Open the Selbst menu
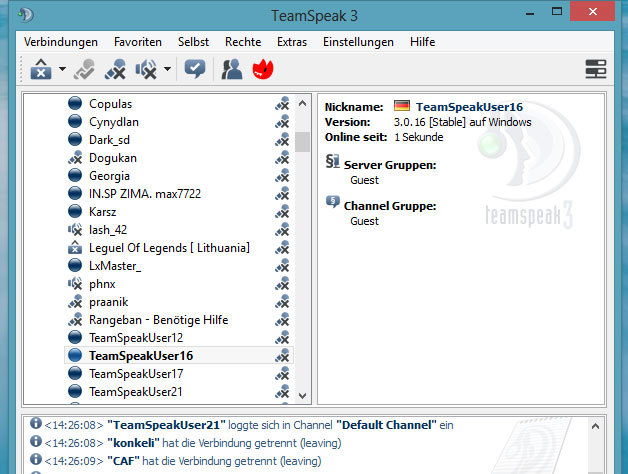The height and width of the screenshot is (474, 628). [x=193, y=42]
